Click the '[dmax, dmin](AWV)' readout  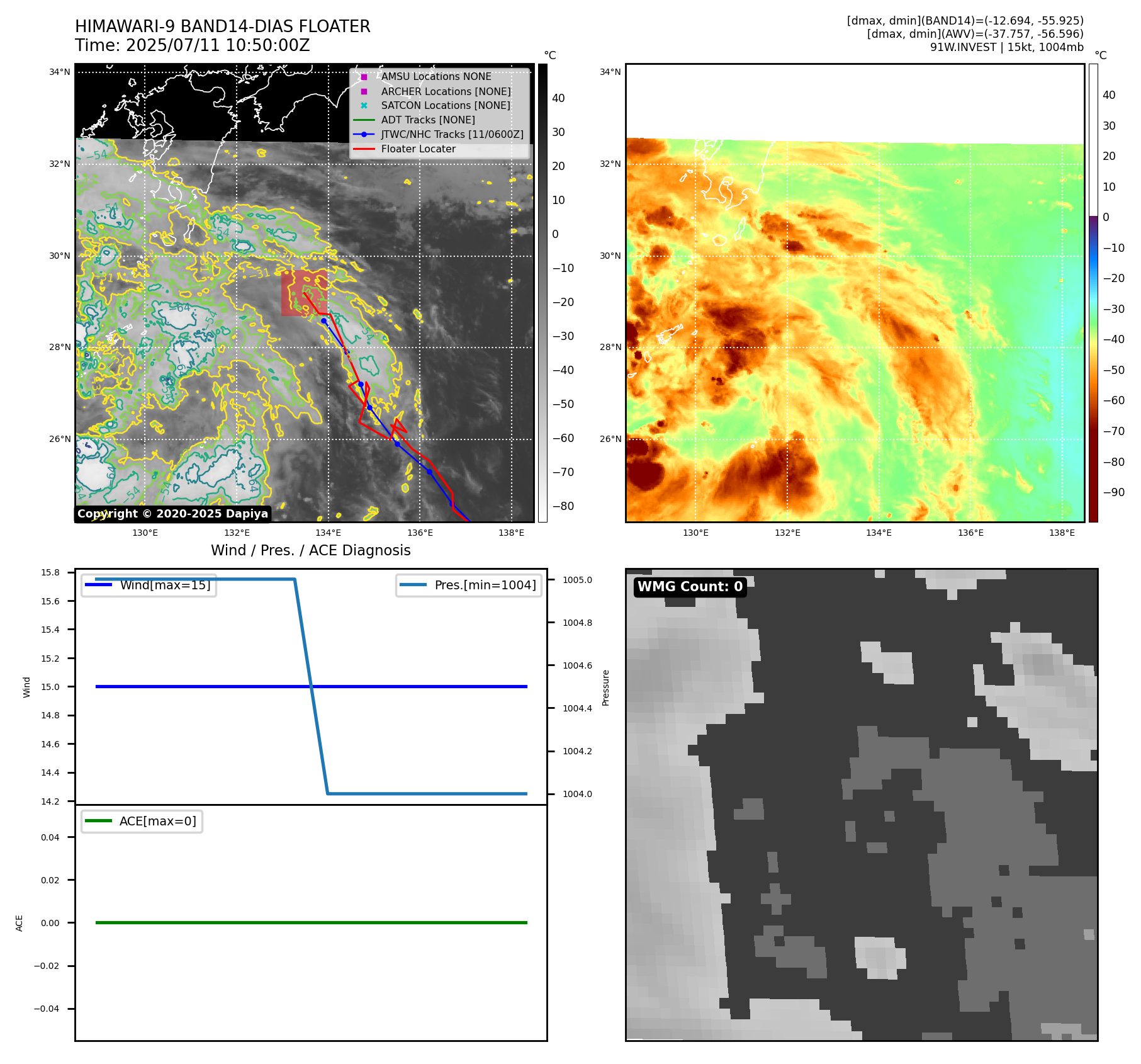[975, 34]
